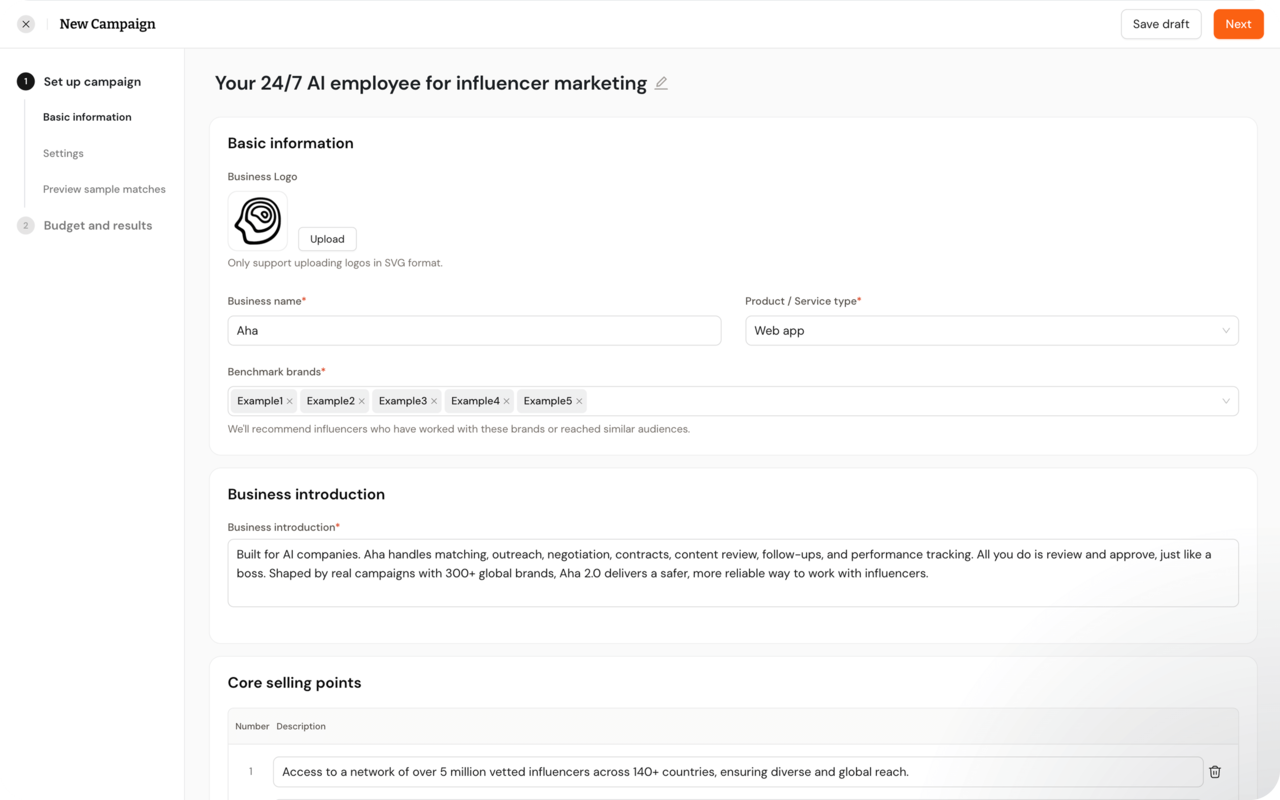The width and height of the screenshot is (1280, 800).
Task: Jump to Basic information section
Action: [87, 117]
